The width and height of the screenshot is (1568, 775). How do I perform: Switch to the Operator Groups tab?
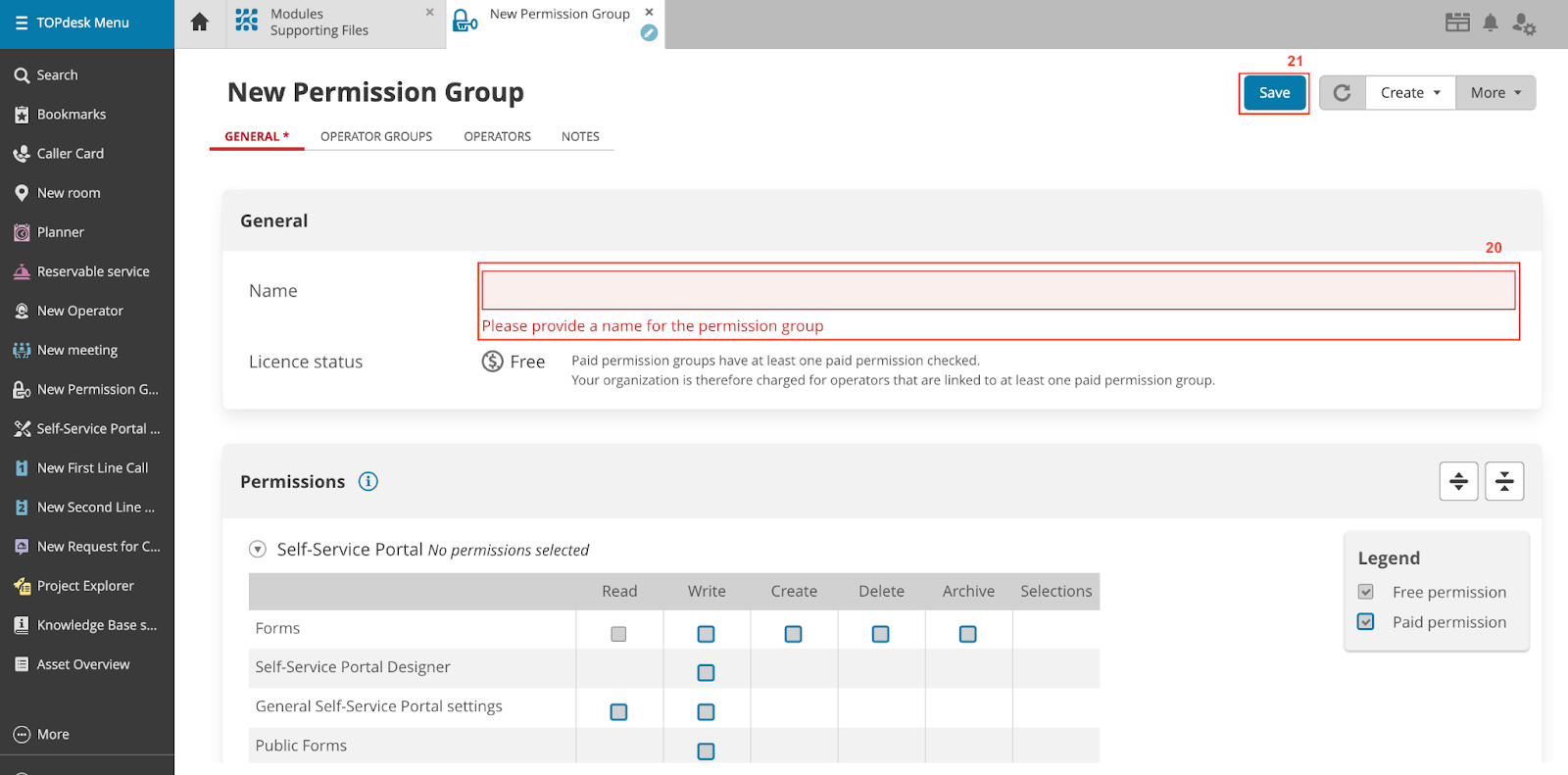click(x=376, y=136)
